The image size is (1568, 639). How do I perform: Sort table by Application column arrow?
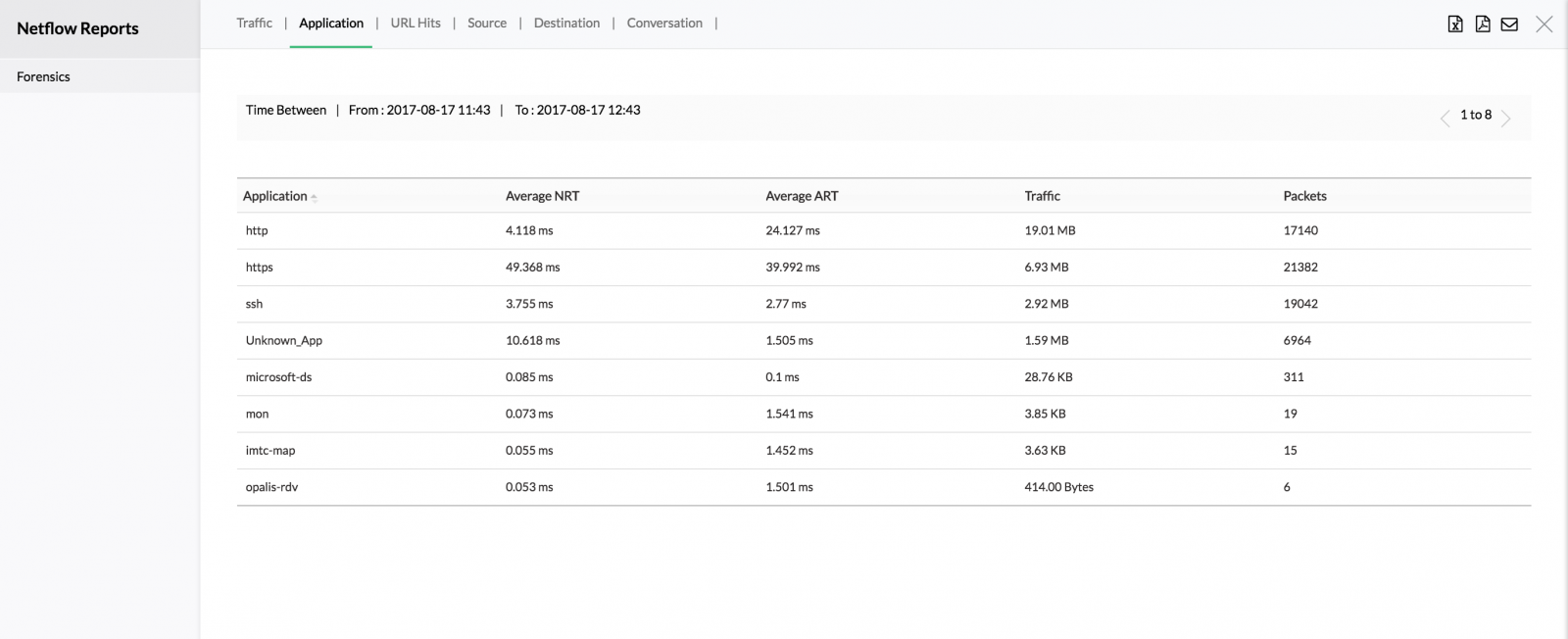pos(314,197)
